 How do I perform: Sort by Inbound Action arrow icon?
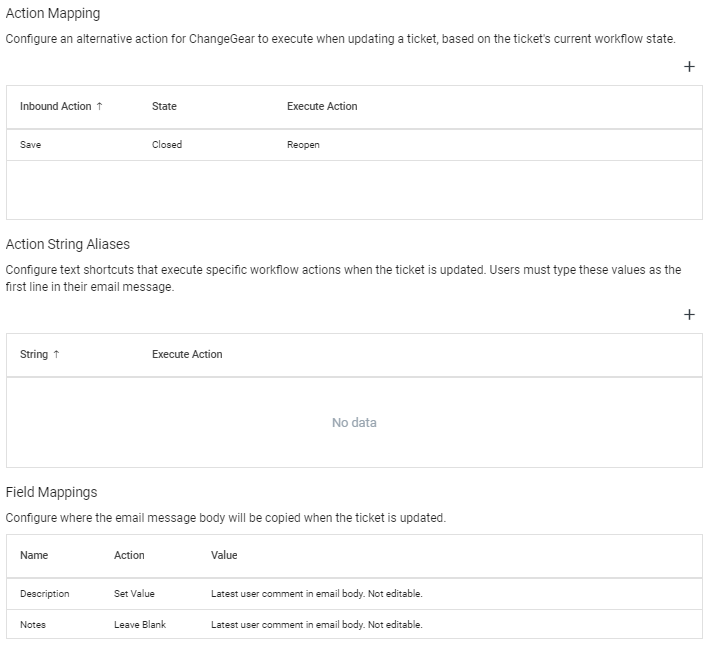tap(99, 106)
